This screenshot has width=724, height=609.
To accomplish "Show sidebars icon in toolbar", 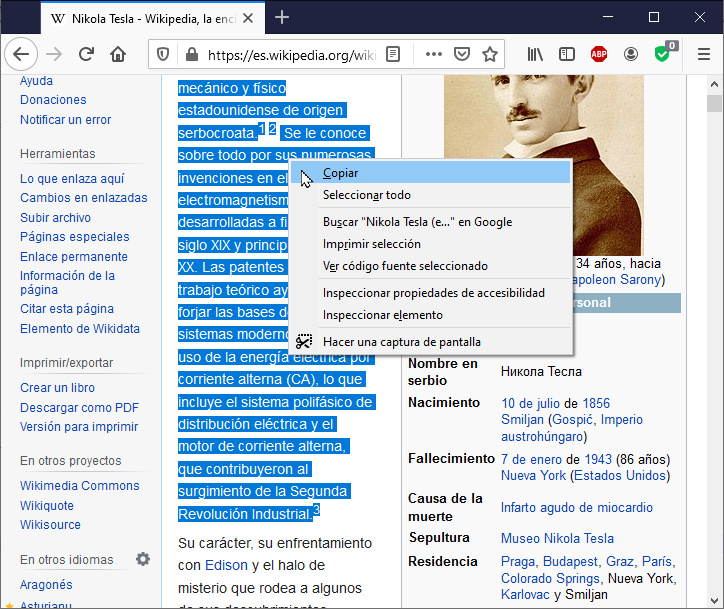I will pyautogui.click(x=567, y=54).
